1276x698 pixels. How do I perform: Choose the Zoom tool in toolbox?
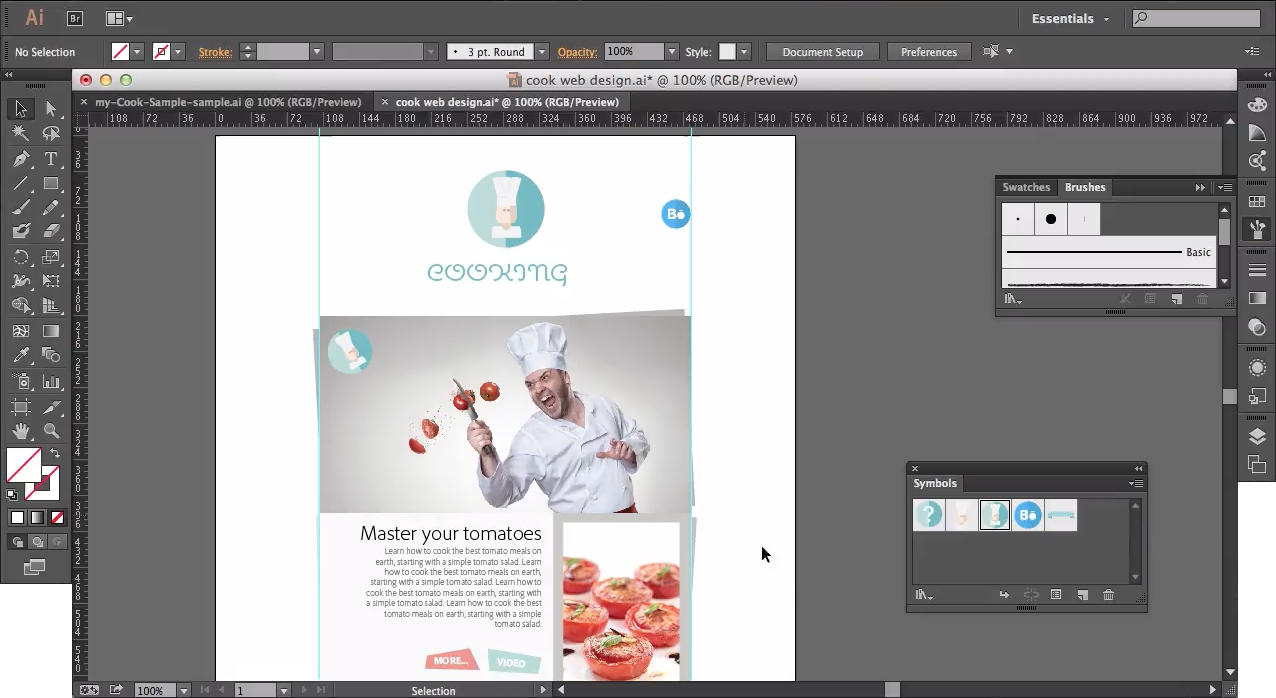[x=51, y=432]
